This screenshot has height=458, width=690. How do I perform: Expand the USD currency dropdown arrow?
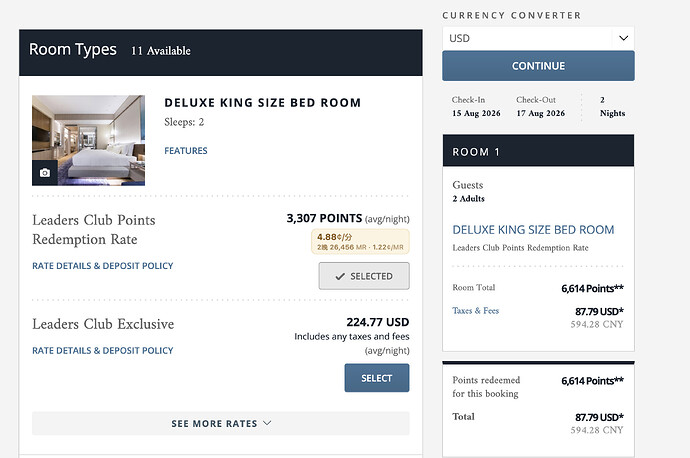[623, 38]
